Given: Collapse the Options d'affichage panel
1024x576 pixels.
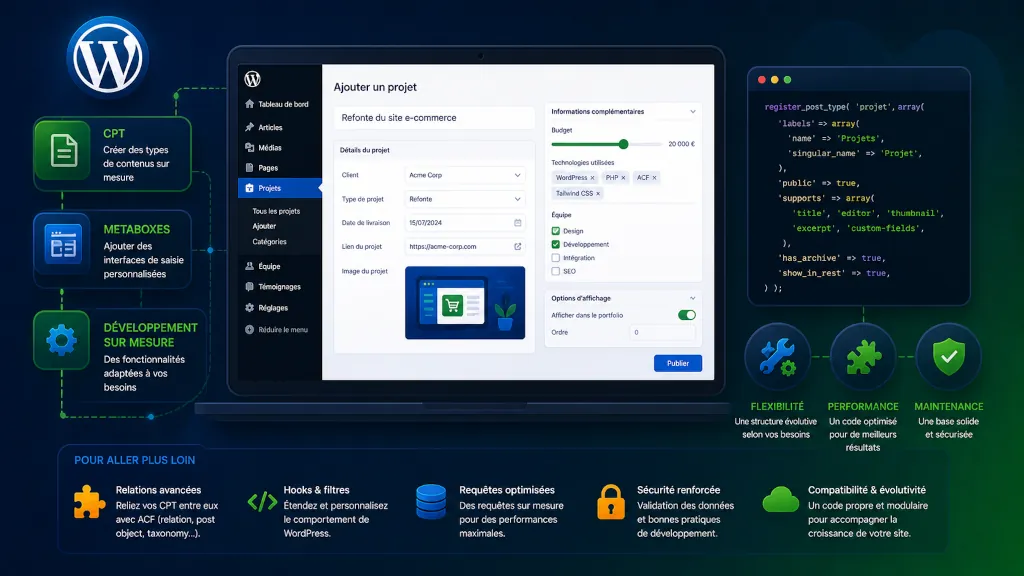Looking at the screenshot, I should 693,298.
